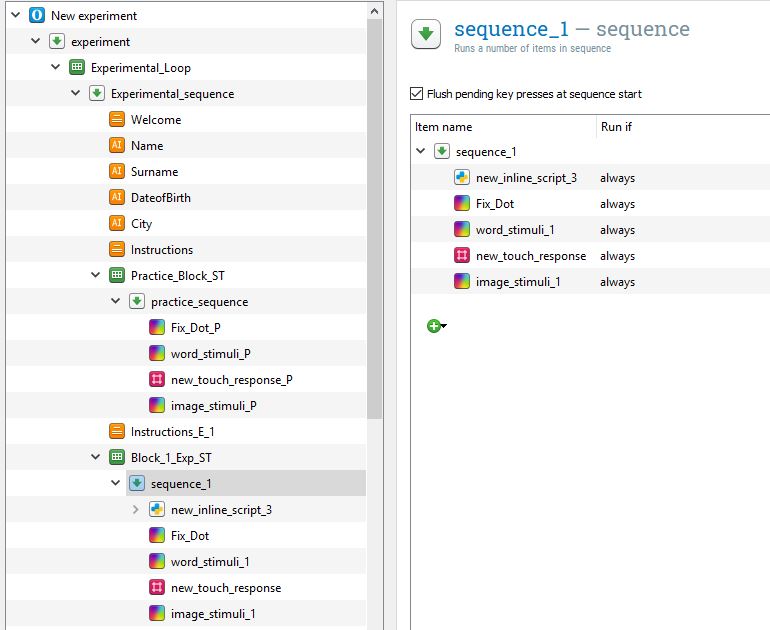The height and width of the screenshot is (630, 770).
Task: Click the Experimental_Loop loop icon
Action: point(77,68)
